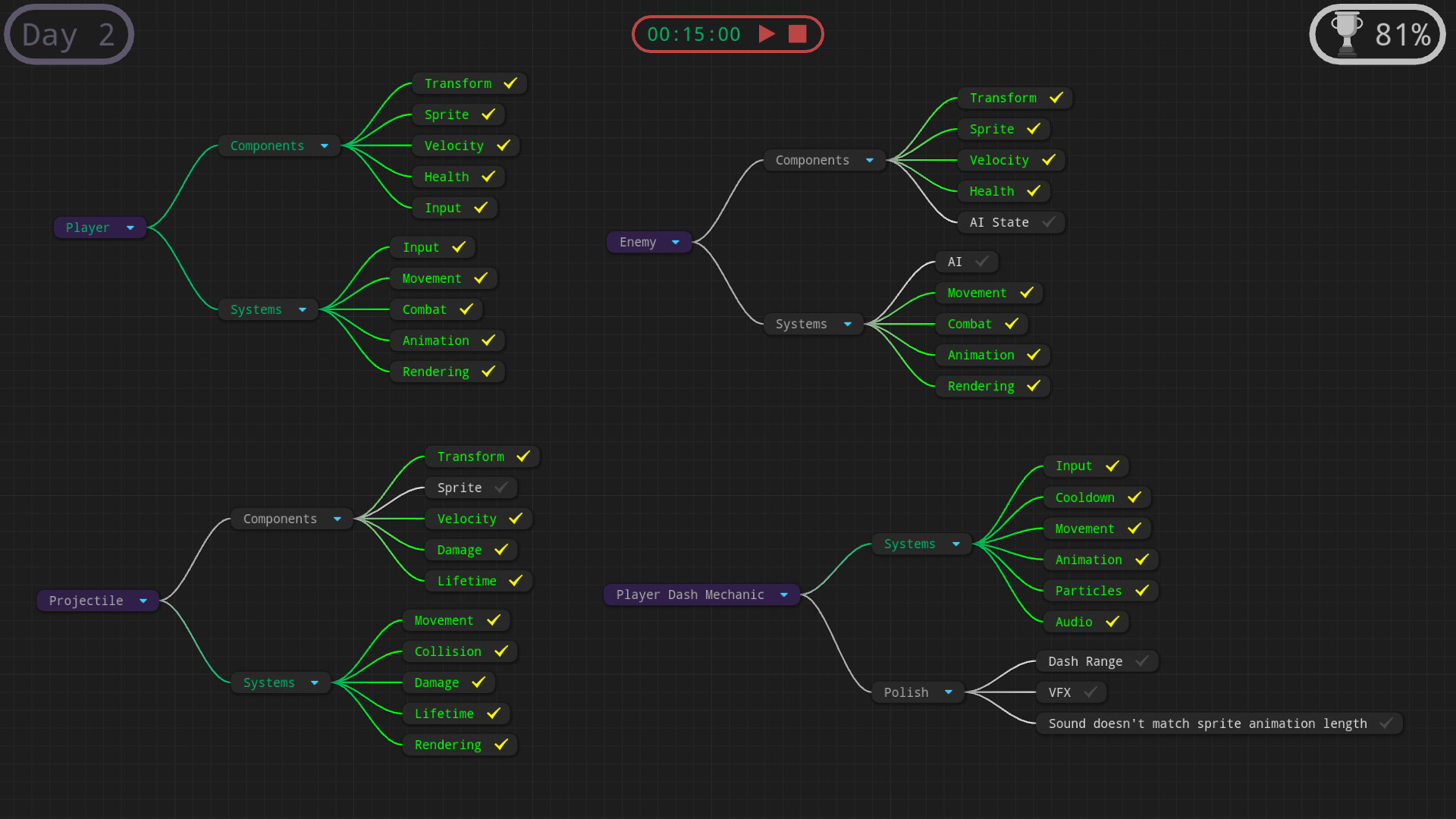
Task: Click Enemy Animation label
Action: (x=981, y=355)
